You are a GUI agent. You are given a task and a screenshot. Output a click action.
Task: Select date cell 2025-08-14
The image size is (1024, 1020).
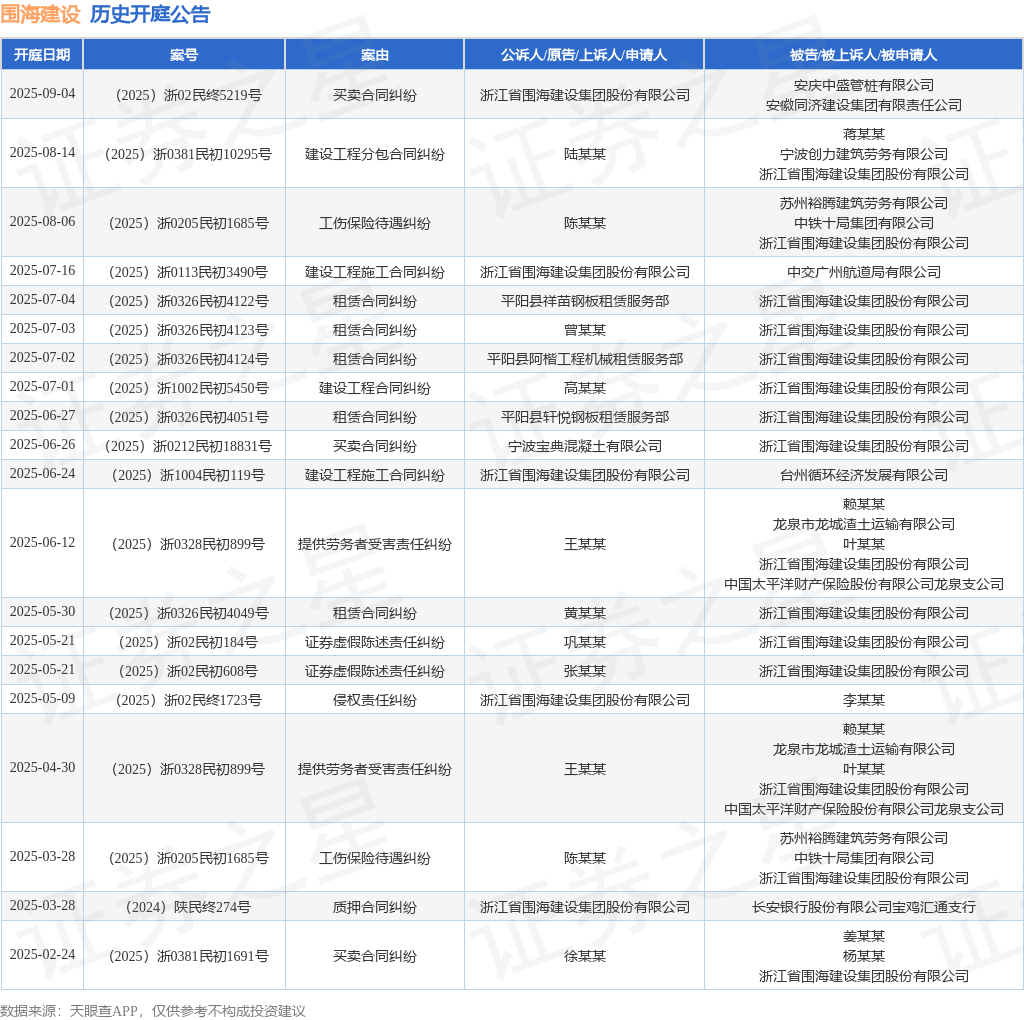point(42,152)
